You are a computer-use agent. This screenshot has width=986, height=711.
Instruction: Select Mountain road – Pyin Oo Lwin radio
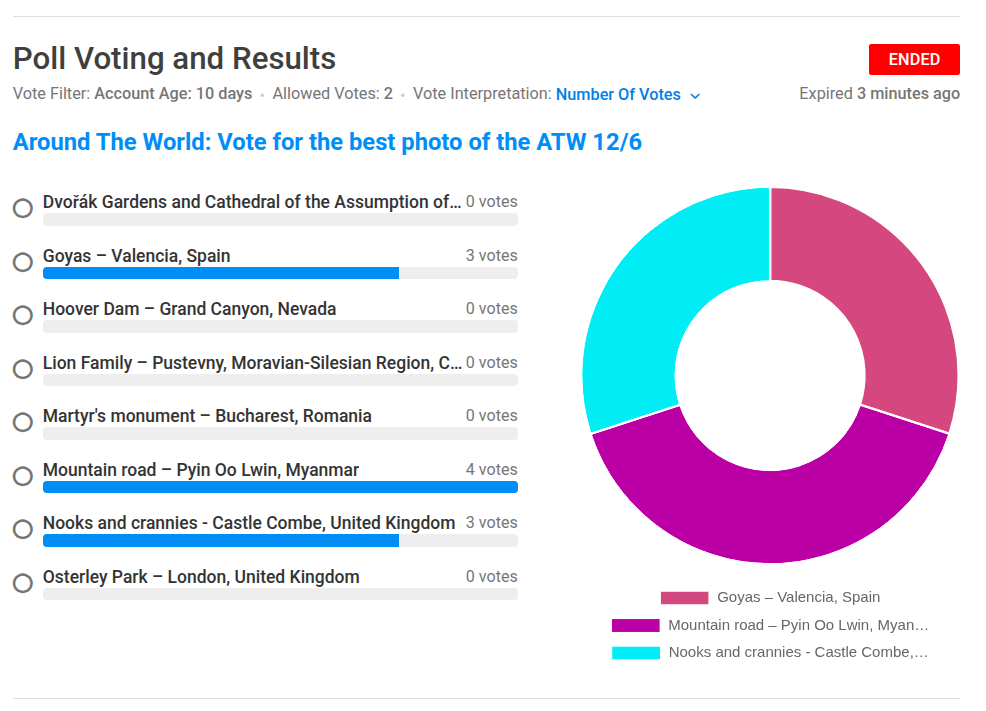23,476
